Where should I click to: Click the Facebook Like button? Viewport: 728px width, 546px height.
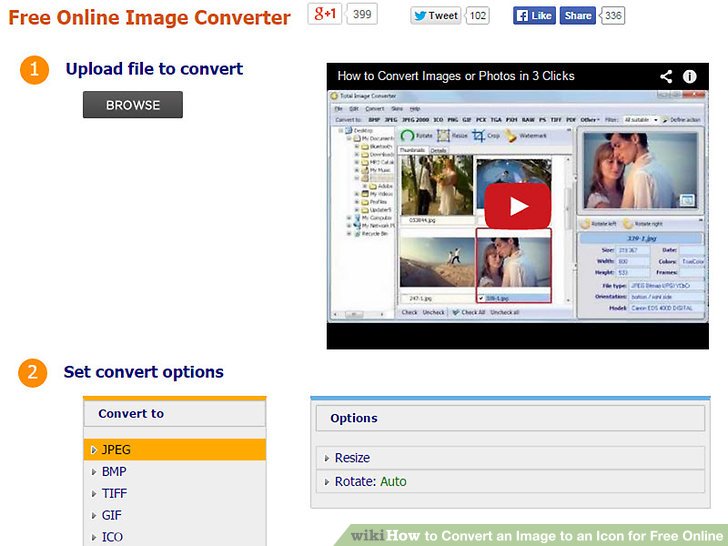coord(534,16)
